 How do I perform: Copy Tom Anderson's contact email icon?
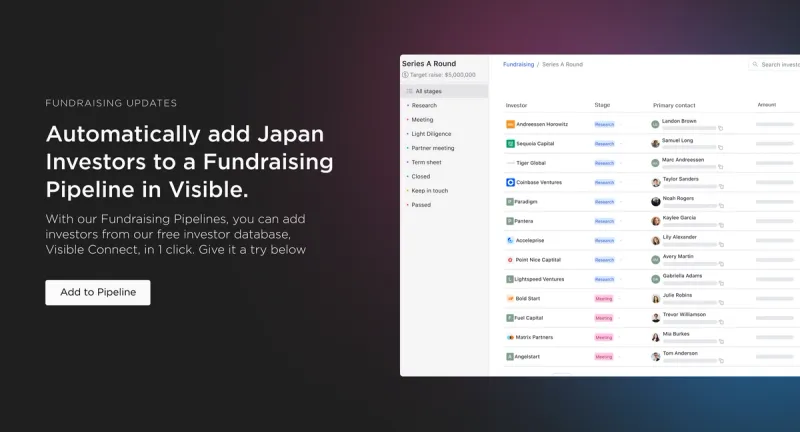click(721, 361)
